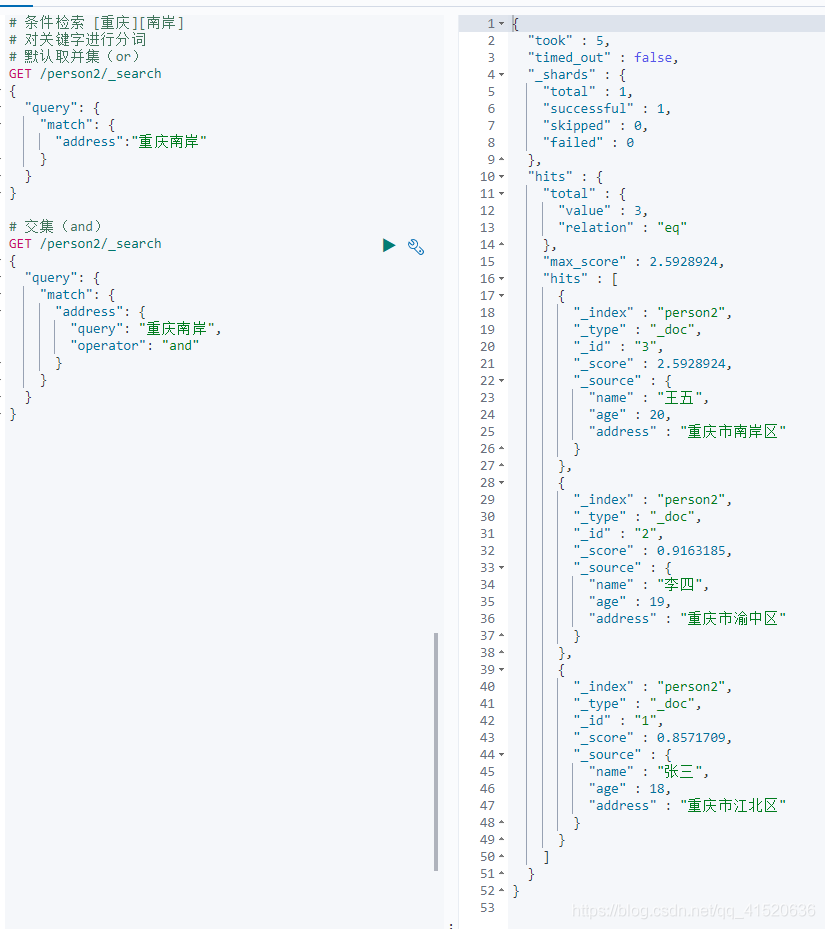Screen dimensions: 825x929
Task: Run the selected request with play icon
Action: click(x=389, y=245)
